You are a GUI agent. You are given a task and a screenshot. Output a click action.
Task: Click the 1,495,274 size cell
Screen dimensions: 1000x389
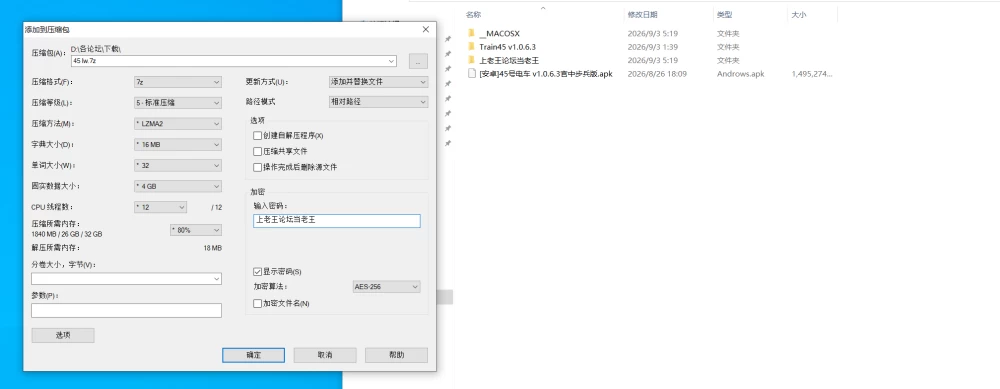click(812, 74)
